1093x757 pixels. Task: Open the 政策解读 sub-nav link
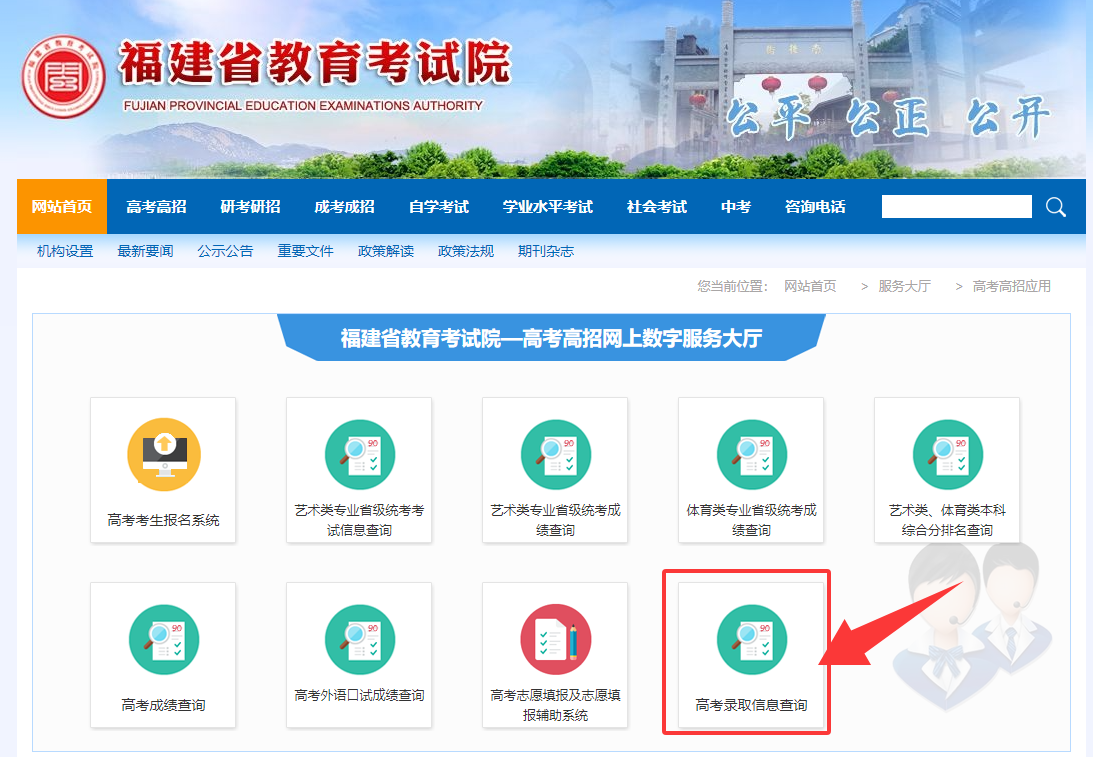[385, 251]
